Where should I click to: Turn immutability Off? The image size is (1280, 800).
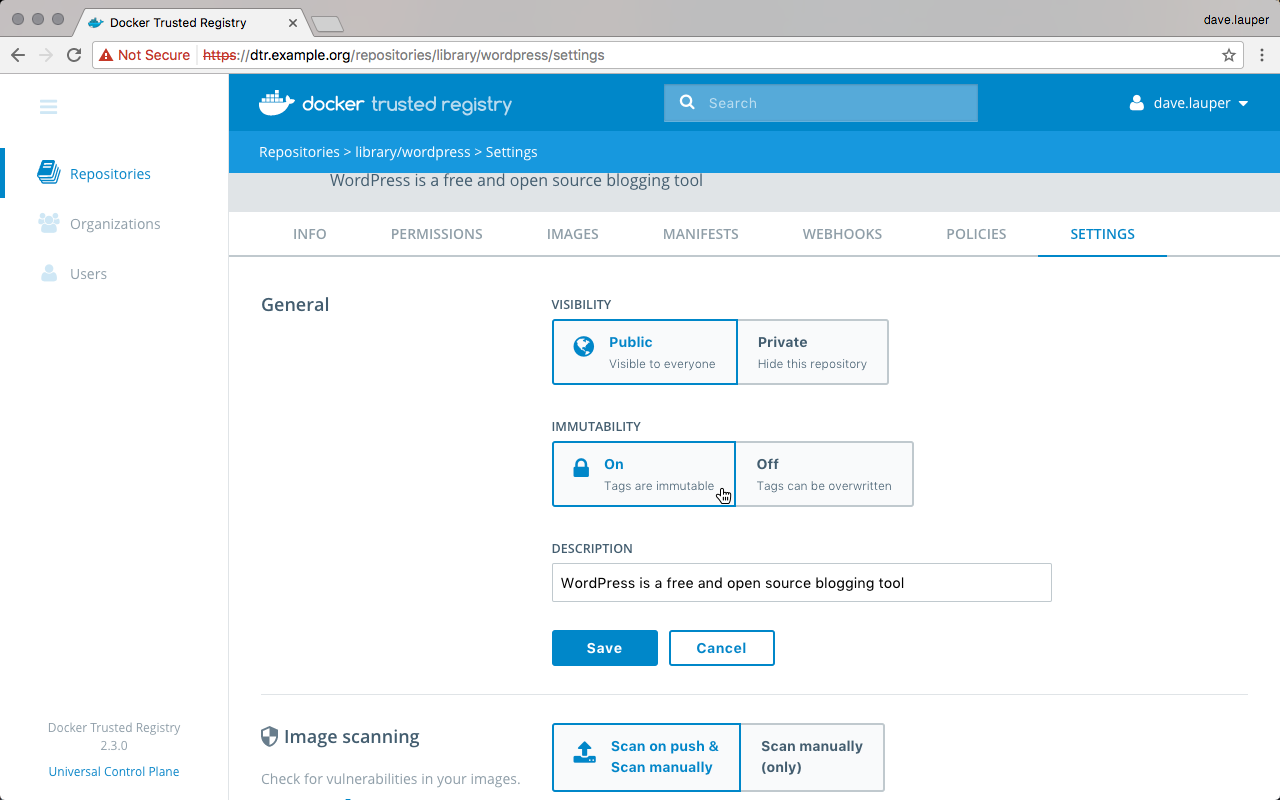823,474
